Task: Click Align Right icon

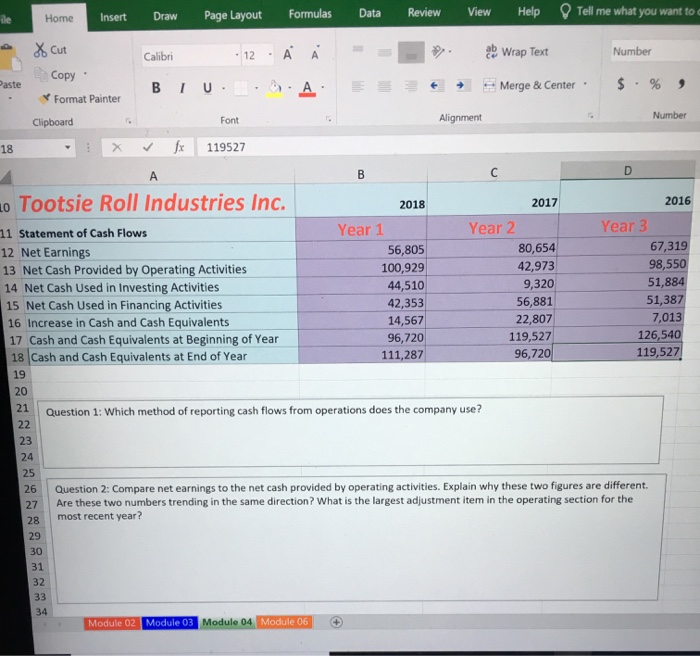Action: (x=411, y=85)
